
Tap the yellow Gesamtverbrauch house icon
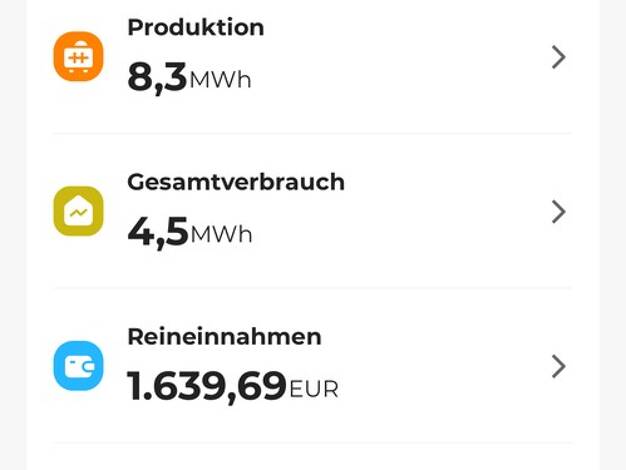(78, 211)
